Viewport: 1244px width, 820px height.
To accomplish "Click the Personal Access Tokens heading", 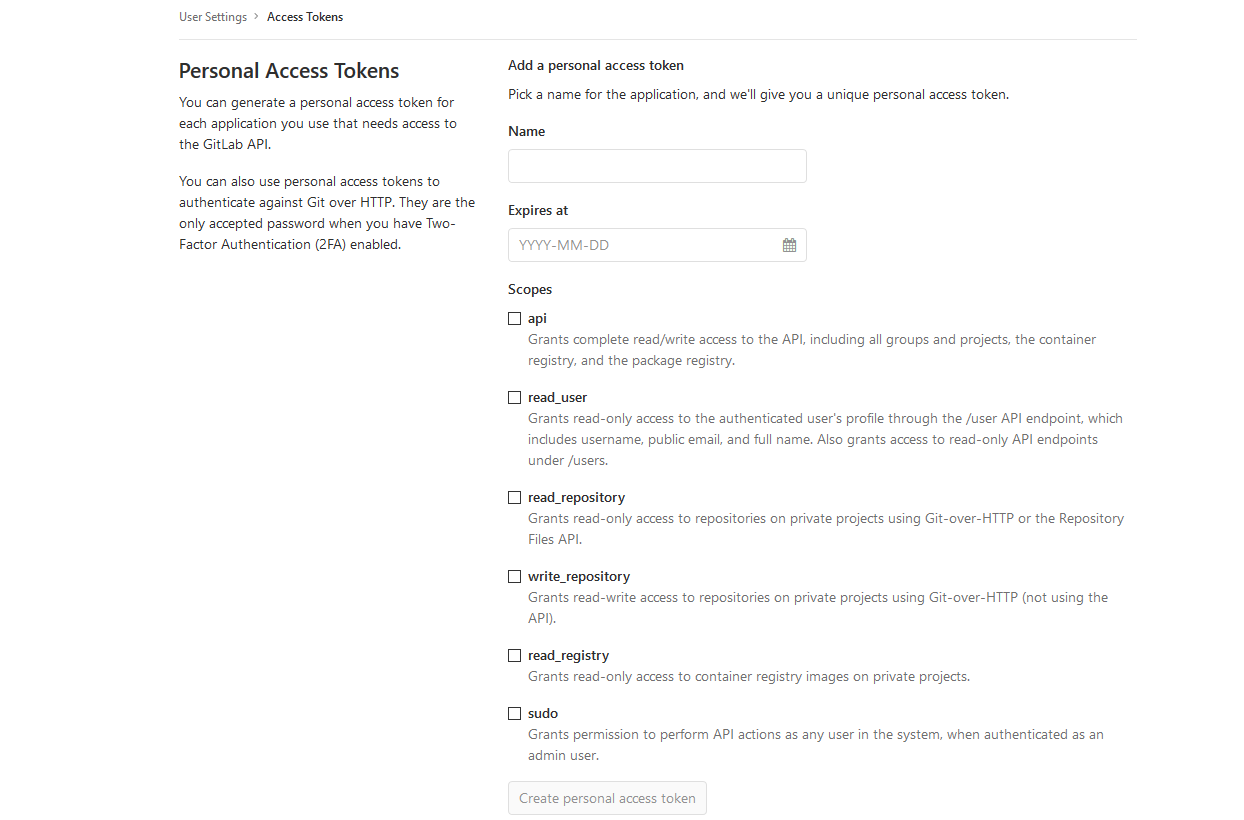I will tap(288, 70).
